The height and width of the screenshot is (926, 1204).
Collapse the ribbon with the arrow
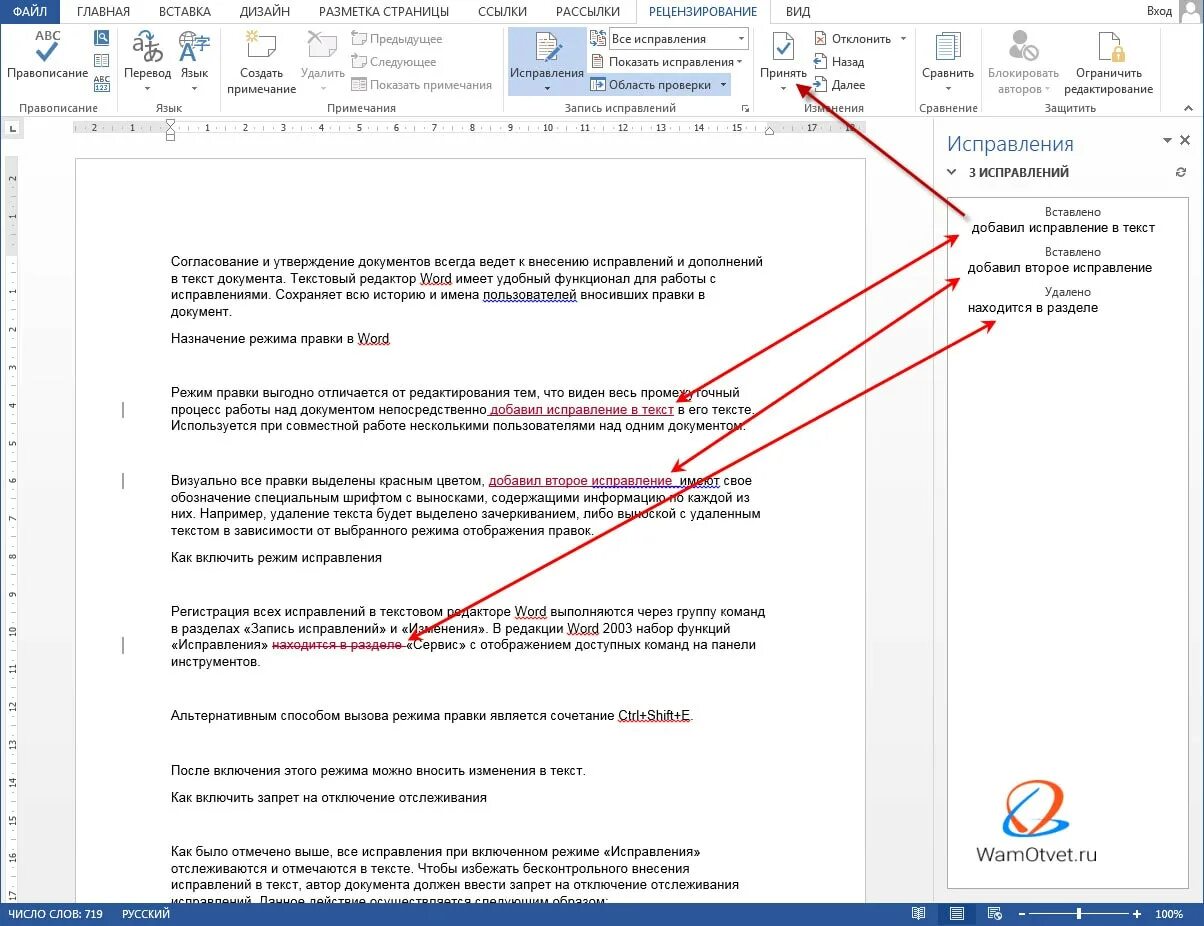pos(1190,107)
